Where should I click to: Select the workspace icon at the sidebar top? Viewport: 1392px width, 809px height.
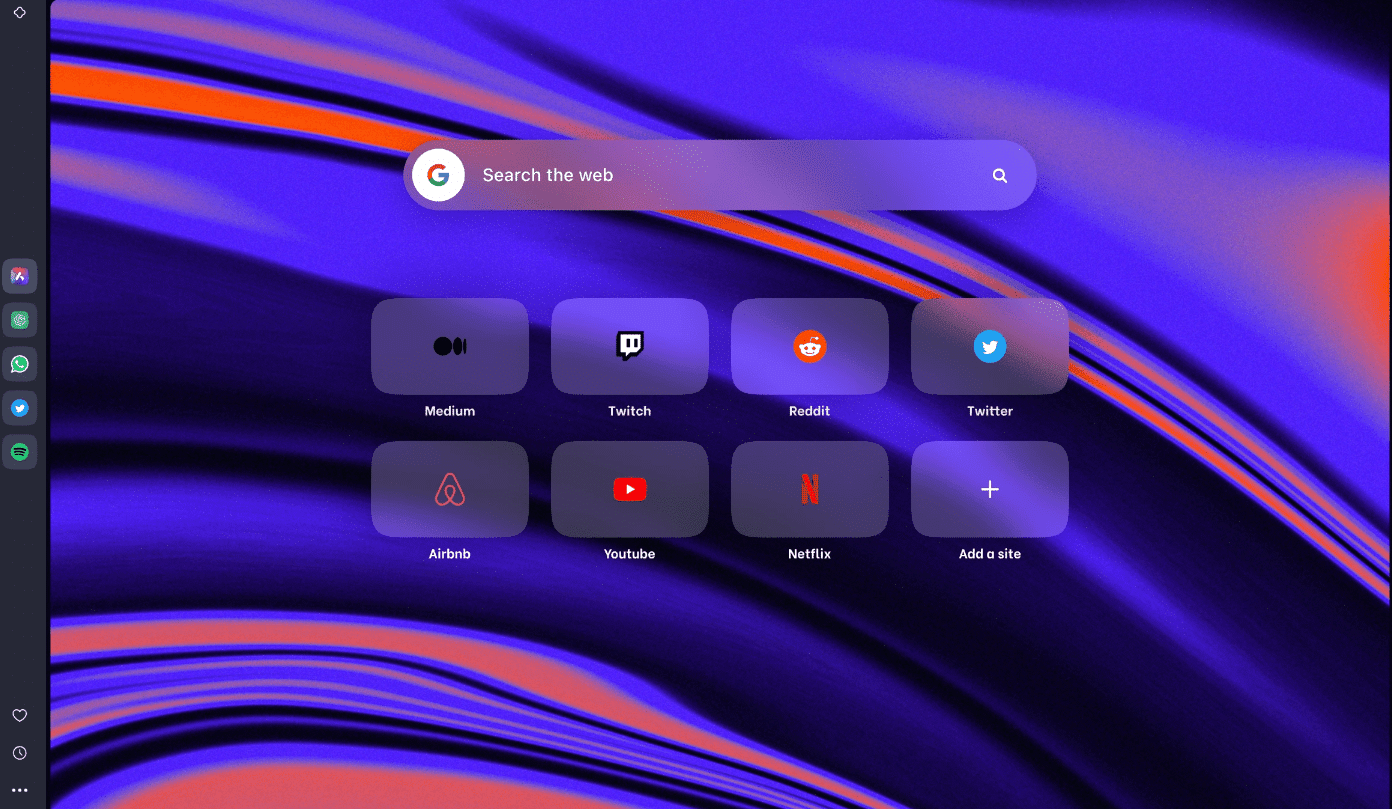point(20,11)
